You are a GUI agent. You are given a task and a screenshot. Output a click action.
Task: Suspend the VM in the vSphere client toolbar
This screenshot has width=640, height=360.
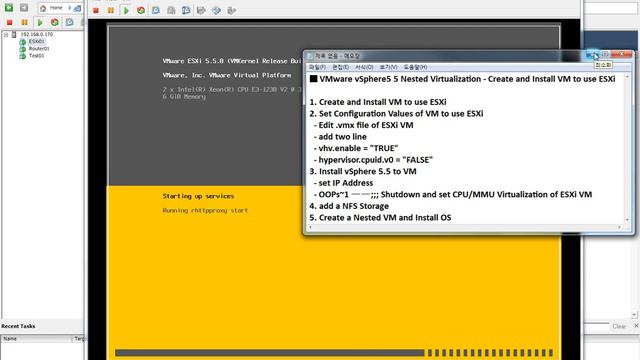coord(24,22)
